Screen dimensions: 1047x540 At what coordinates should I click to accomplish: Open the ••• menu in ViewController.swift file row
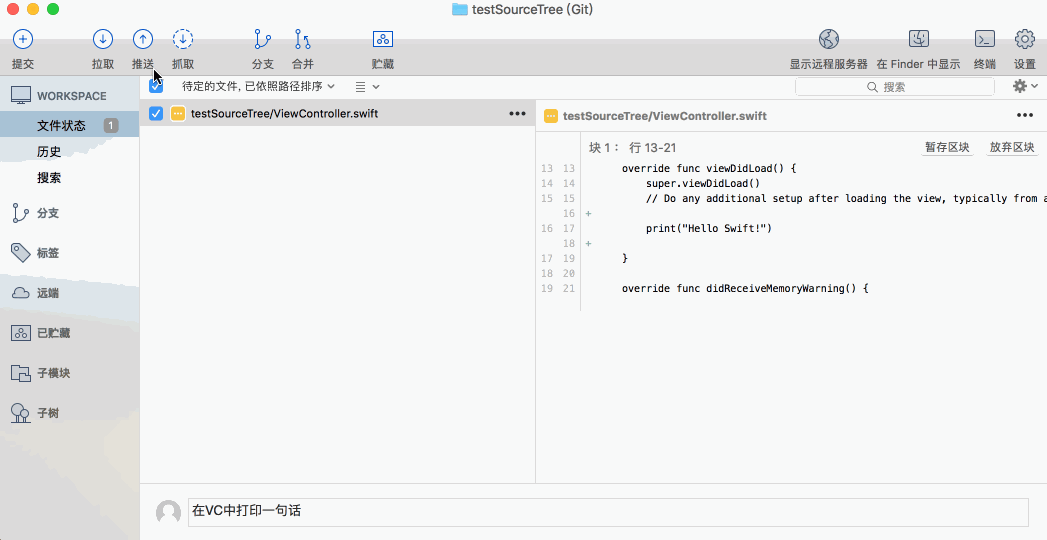click(x=517, y=113)
